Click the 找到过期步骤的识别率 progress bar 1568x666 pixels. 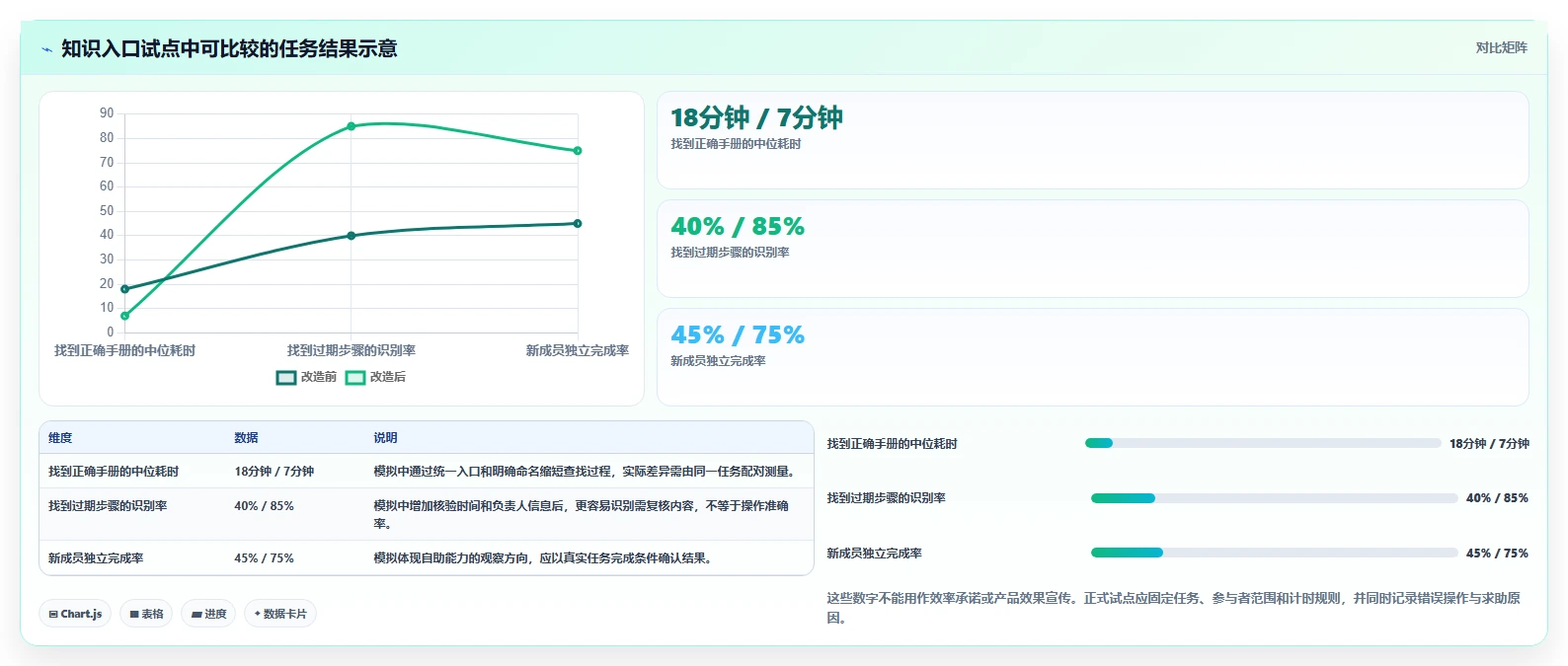click(x=1274, y=498)
